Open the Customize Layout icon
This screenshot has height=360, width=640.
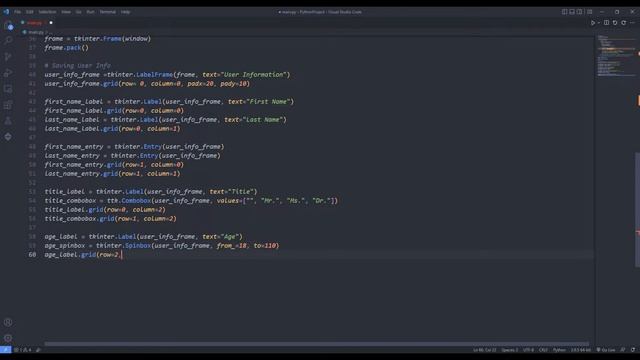(x=590, y=12)
